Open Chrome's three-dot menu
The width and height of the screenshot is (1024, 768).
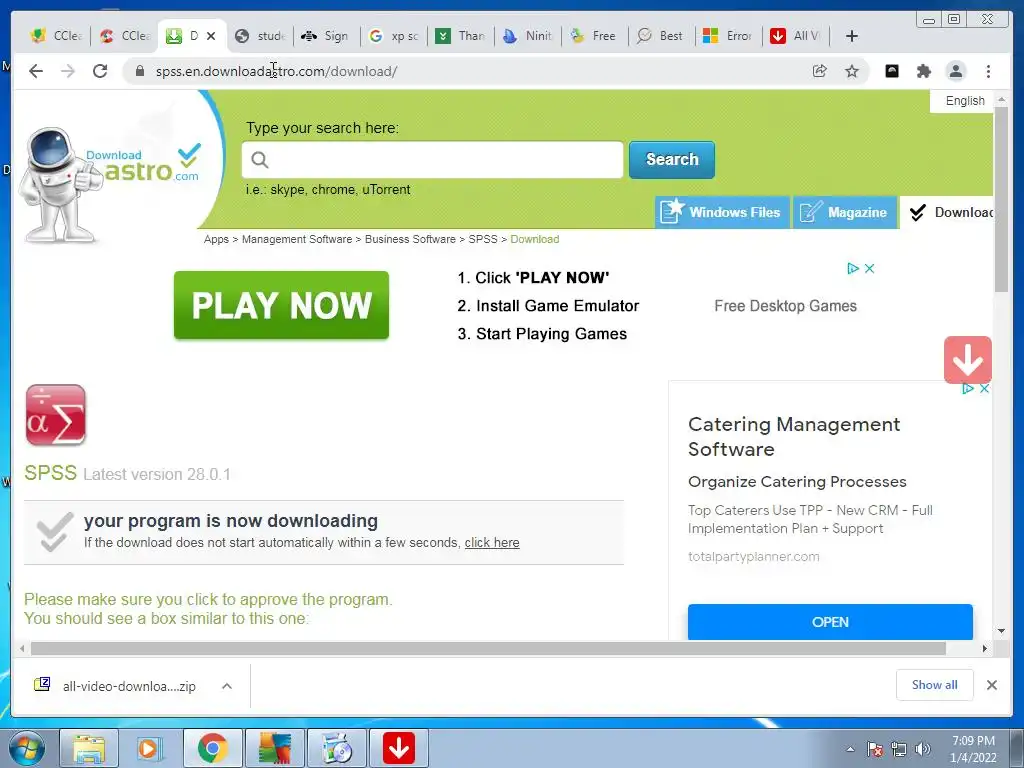click(x=988, y=71)
